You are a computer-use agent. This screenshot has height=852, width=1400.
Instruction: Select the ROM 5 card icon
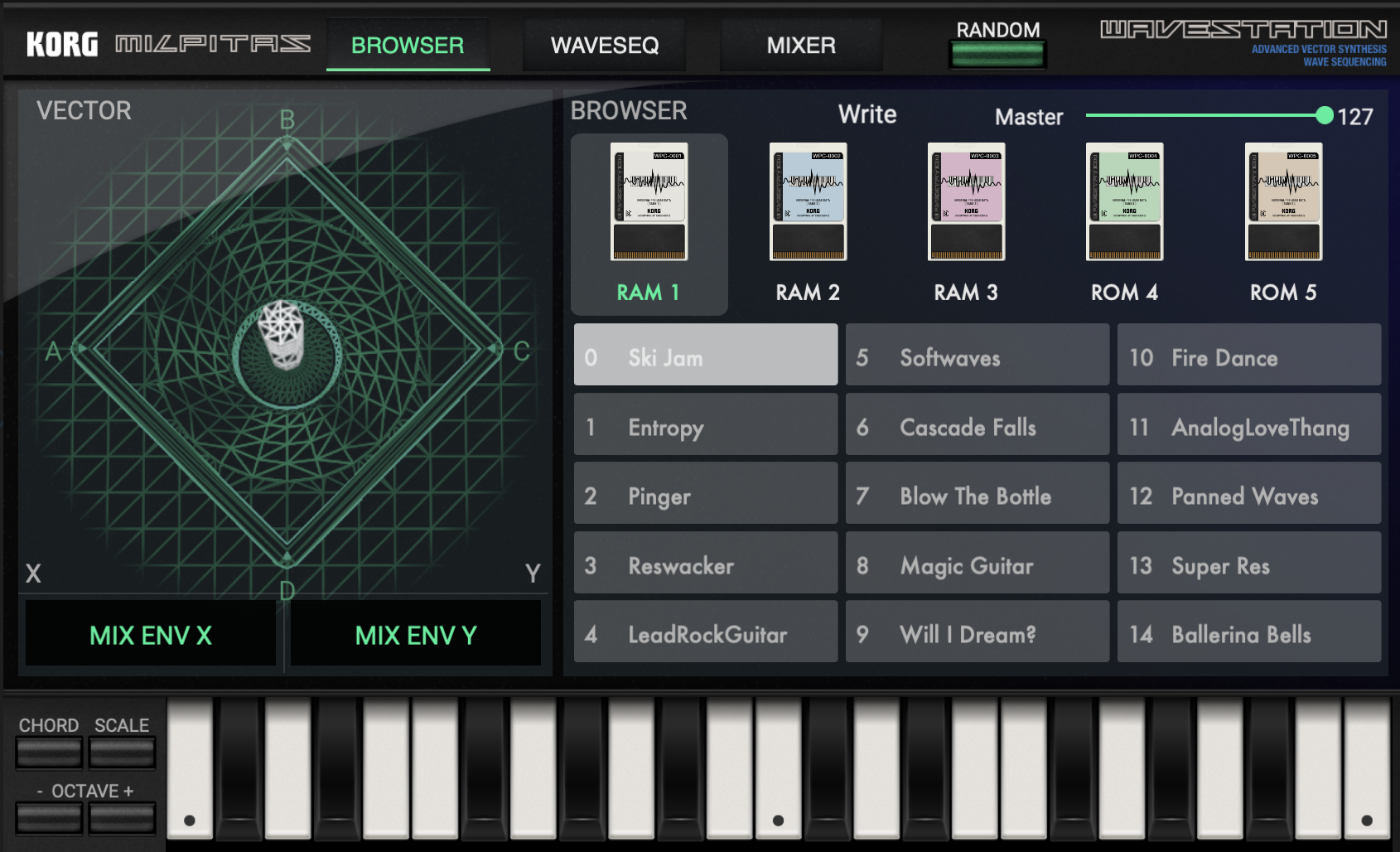click(x=1284, y=201)
